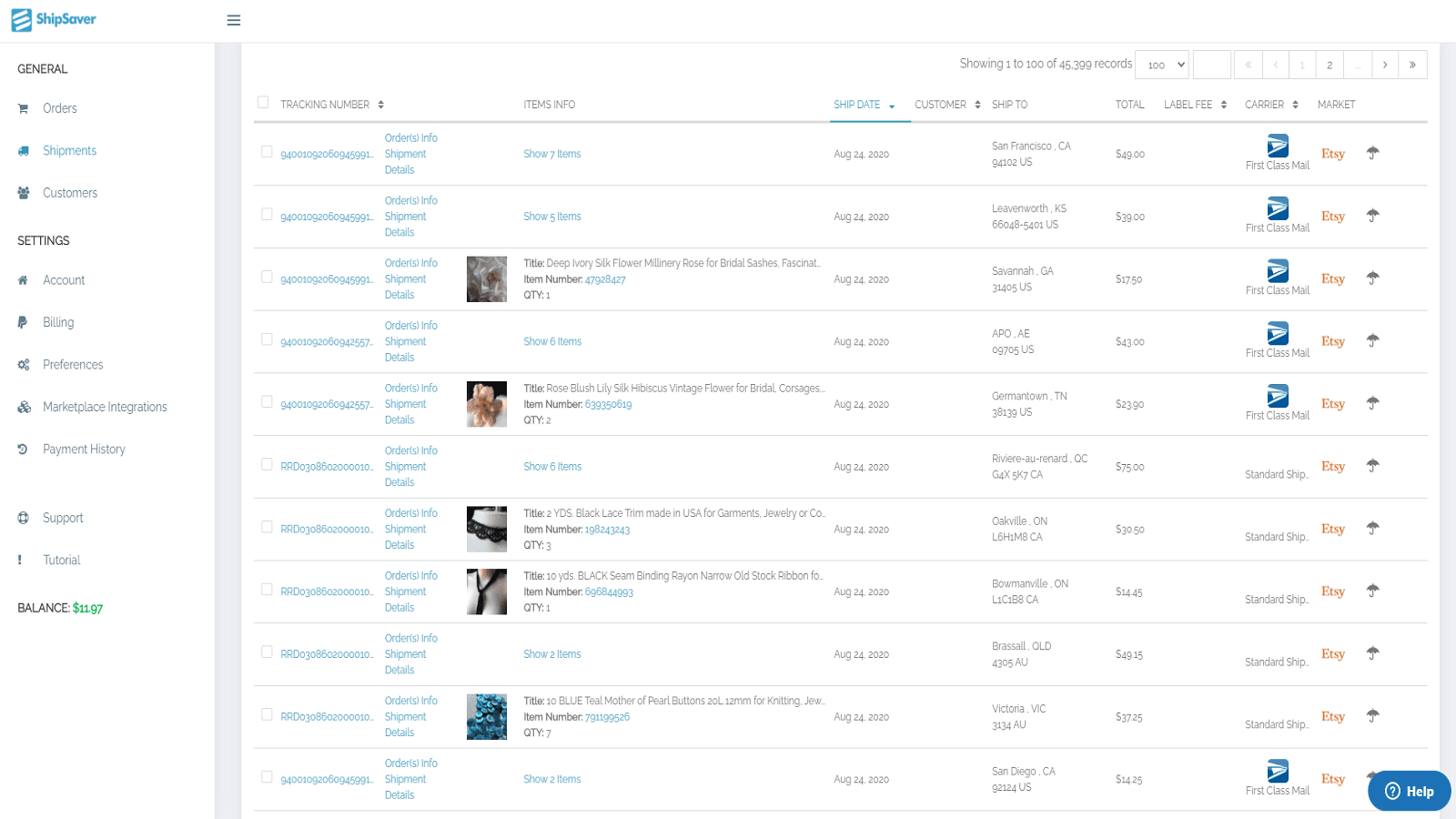This screenshot has height=819, width=1456.
Task: Open Orders using the cart icon
Action: (x=23, y=108)
